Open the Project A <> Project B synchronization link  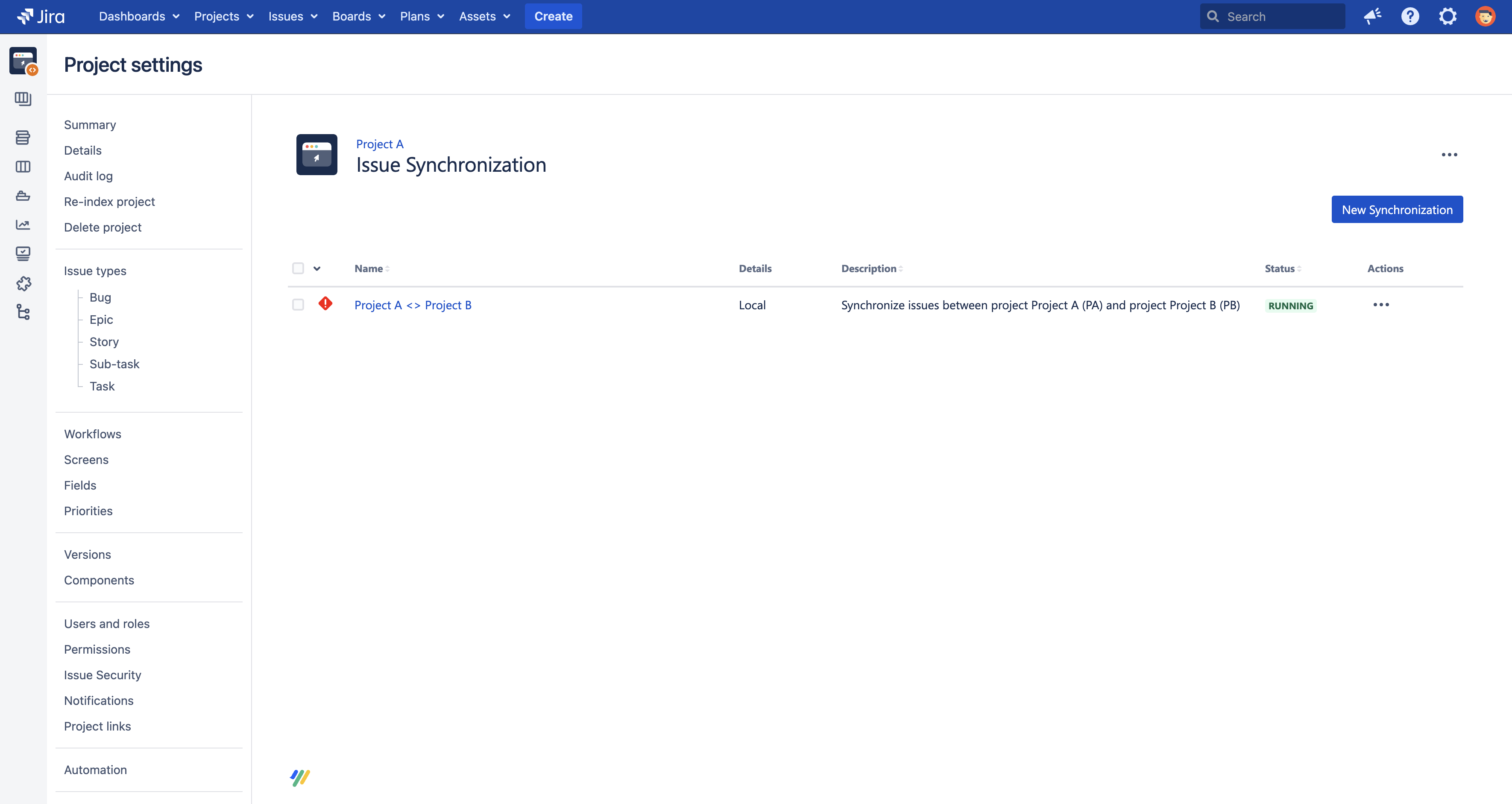point(413,305)
